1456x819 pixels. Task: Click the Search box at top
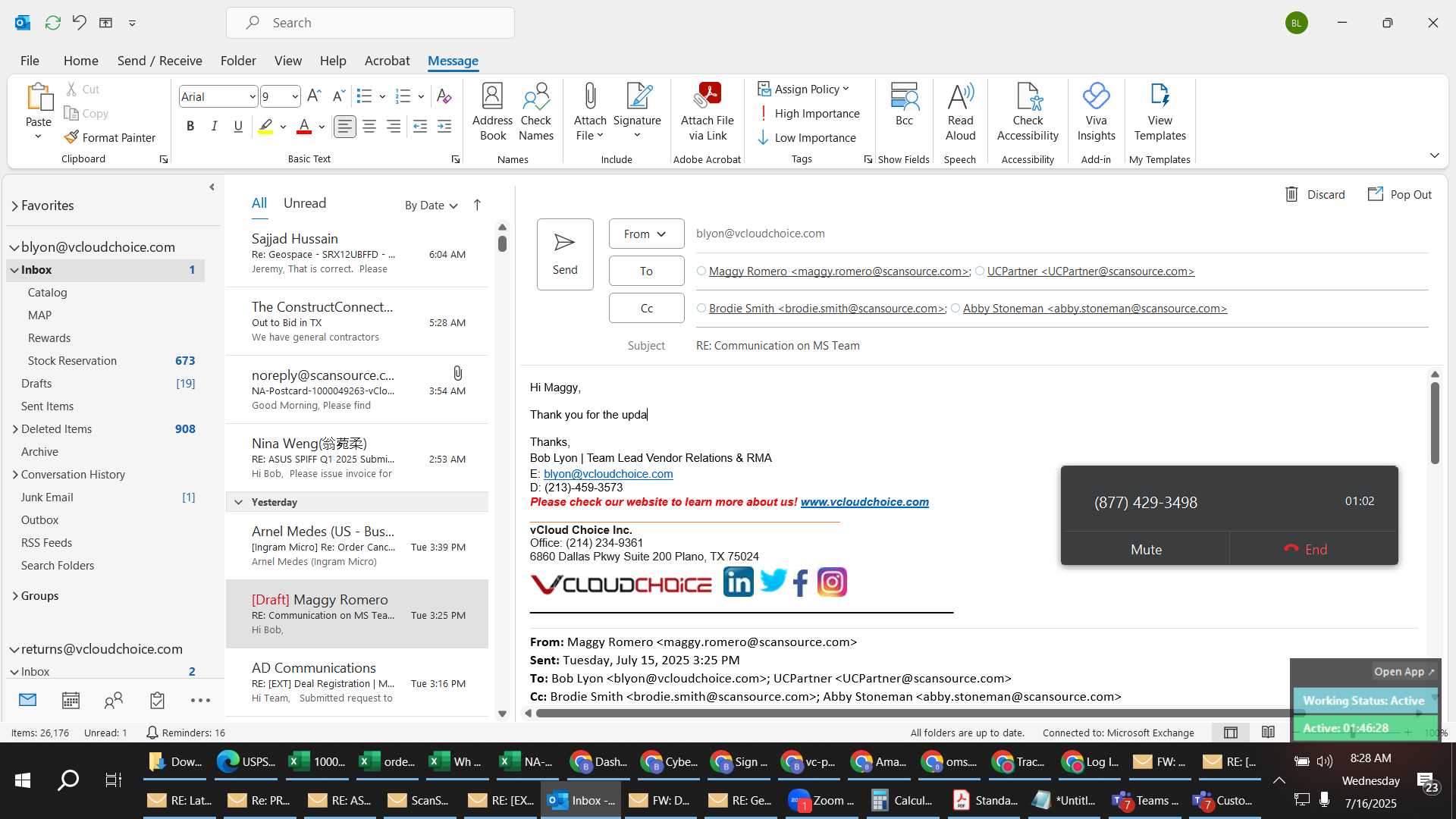(370, 23)
